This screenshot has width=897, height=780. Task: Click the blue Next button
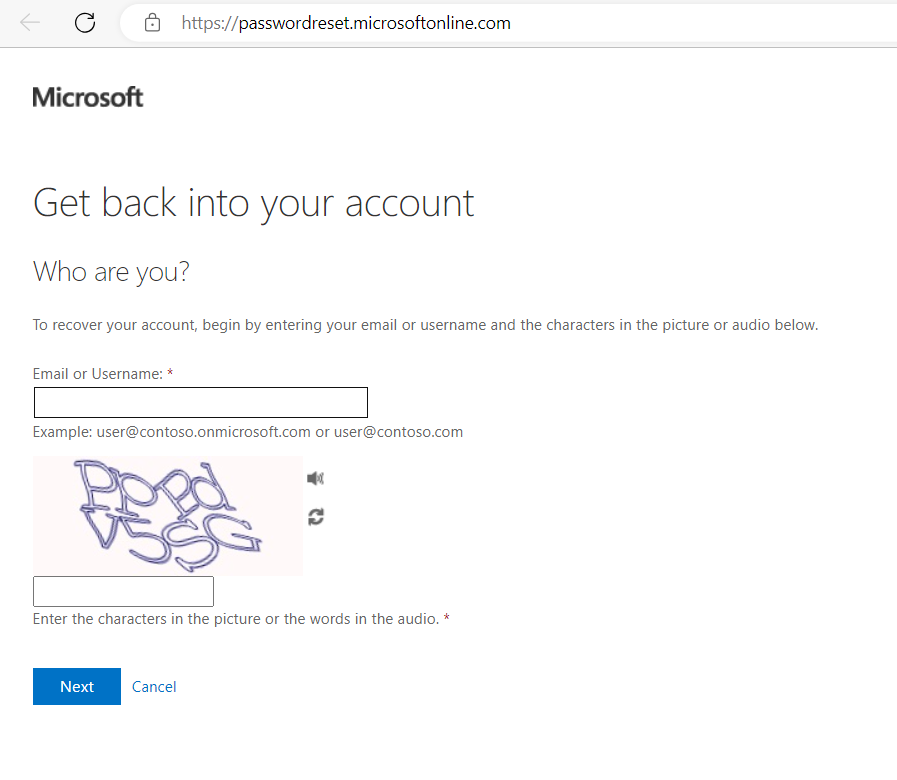[x=77, y=686]
